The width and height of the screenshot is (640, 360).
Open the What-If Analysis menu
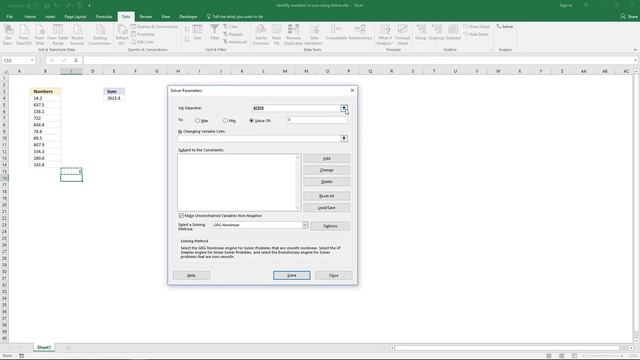[385, 35]
